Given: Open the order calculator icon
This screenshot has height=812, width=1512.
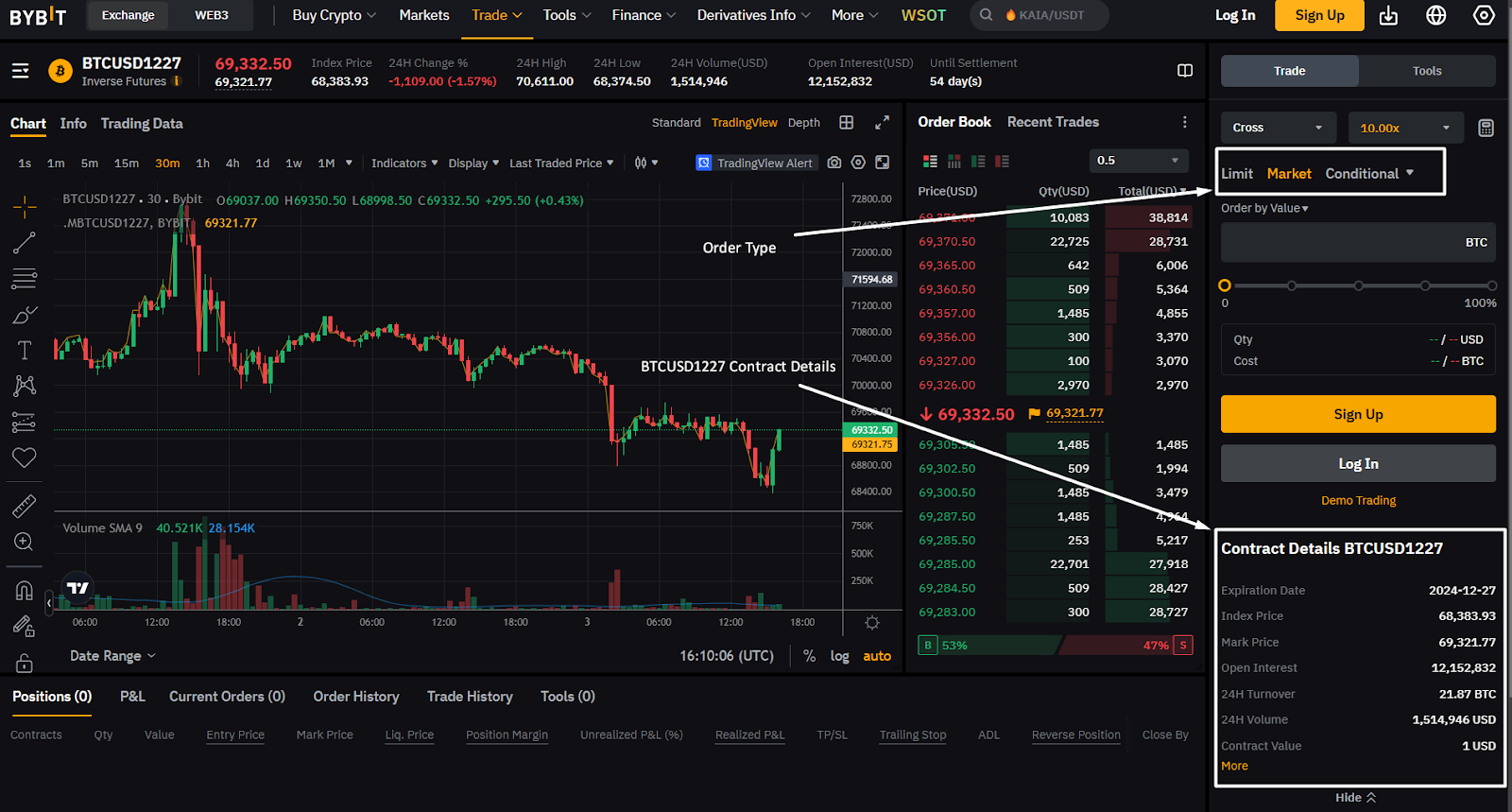Looking at the screenshot, I should (x=1486, y=128).
